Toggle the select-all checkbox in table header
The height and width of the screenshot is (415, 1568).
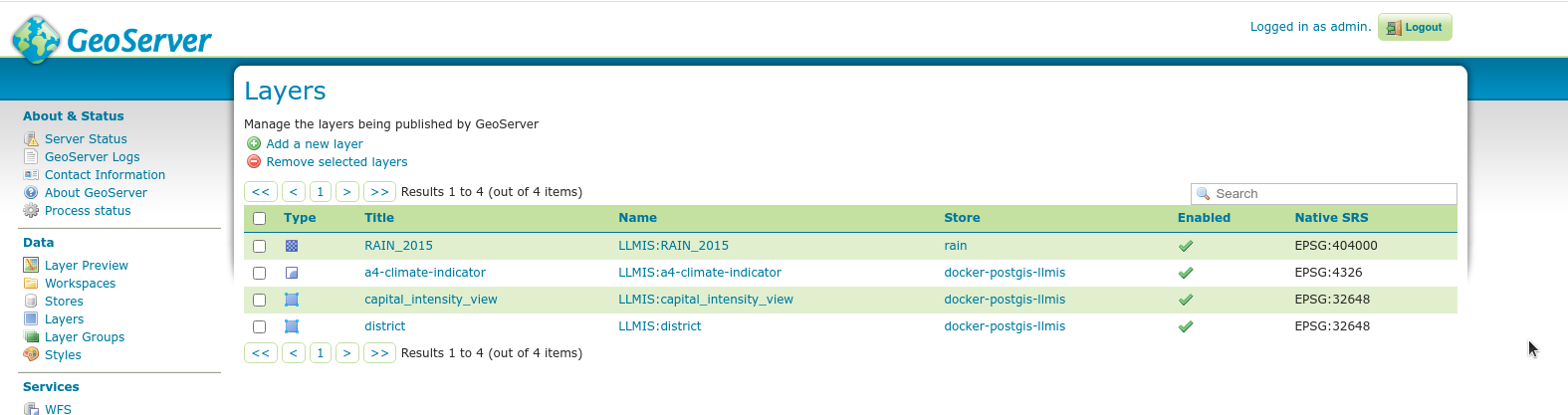pyautogui.click(x=260, y=219)
